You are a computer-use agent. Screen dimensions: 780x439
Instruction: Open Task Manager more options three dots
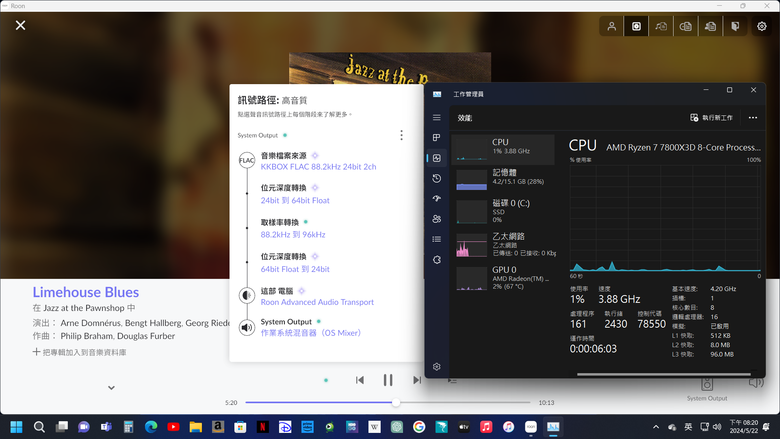(x=753, y=118)
